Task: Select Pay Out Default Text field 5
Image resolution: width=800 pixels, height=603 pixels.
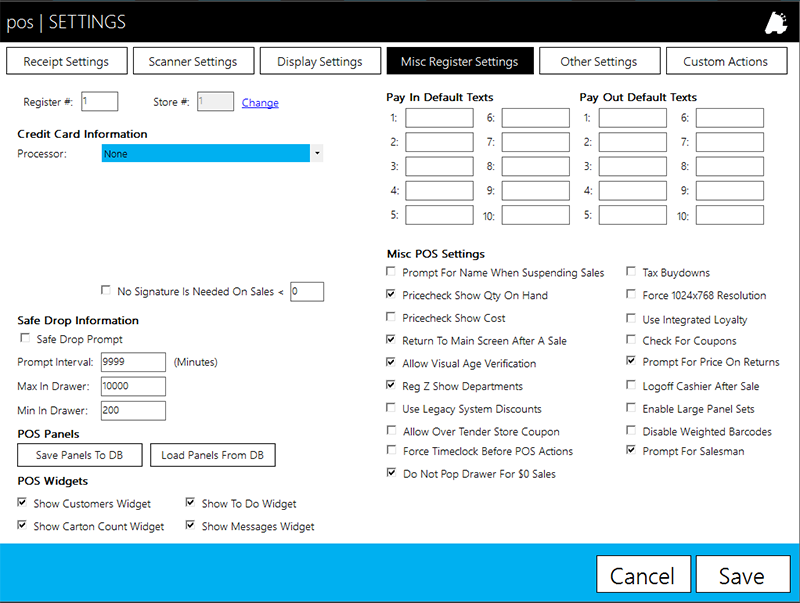Action: click(633, 215)
